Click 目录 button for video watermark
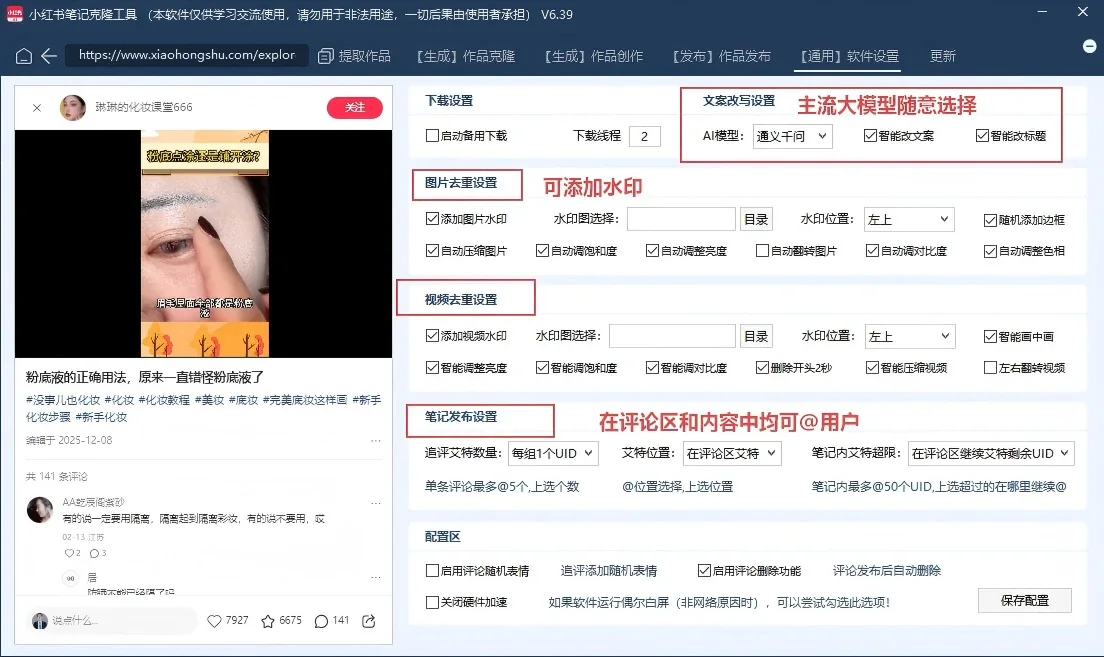The width and height of the screenshot is (1104, 657). [756, 336]
